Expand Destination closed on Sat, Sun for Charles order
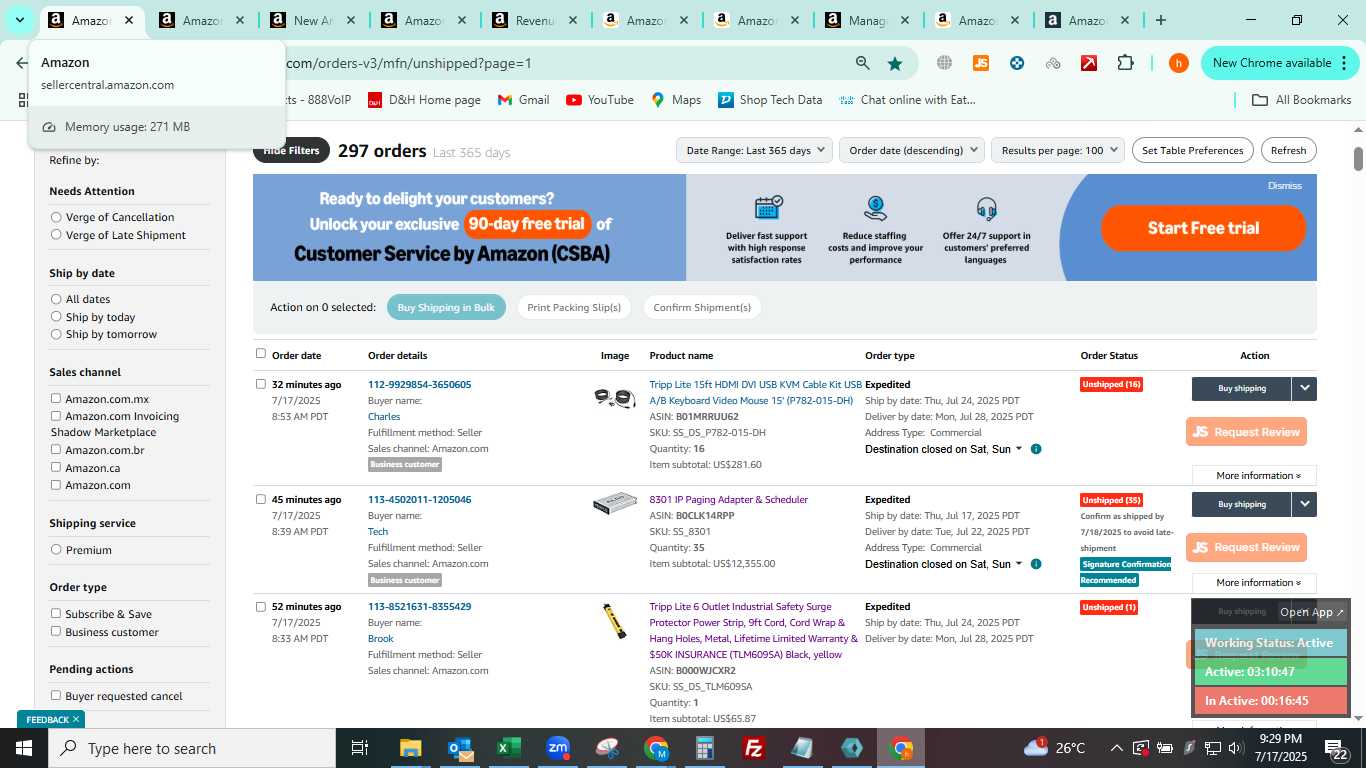This screenshot has height=768, width=1366. point(944,449)
